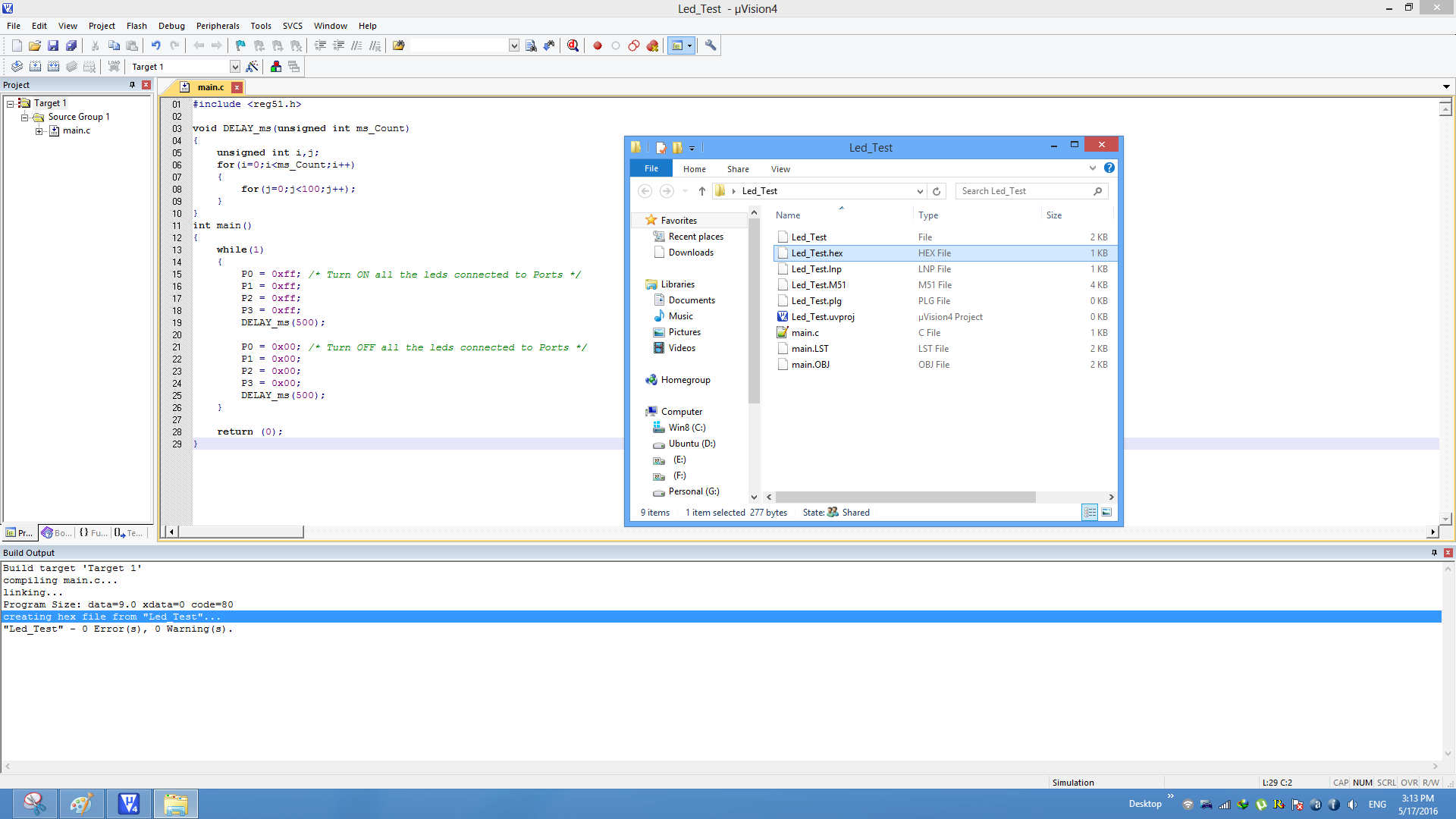
Task: Expand the main.c node in Project tree
Action: (x=39, y=131)
